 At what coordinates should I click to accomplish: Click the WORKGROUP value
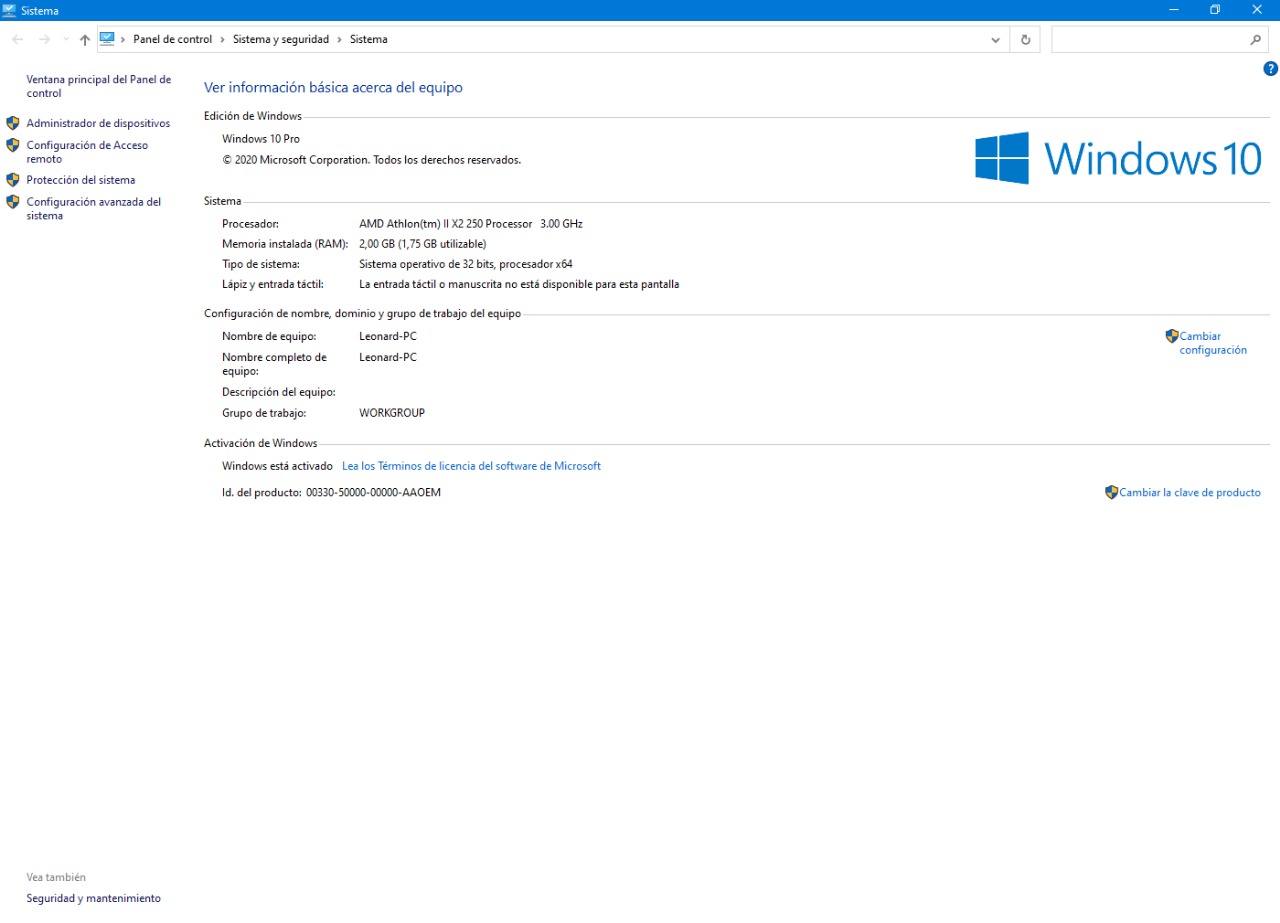392,413
